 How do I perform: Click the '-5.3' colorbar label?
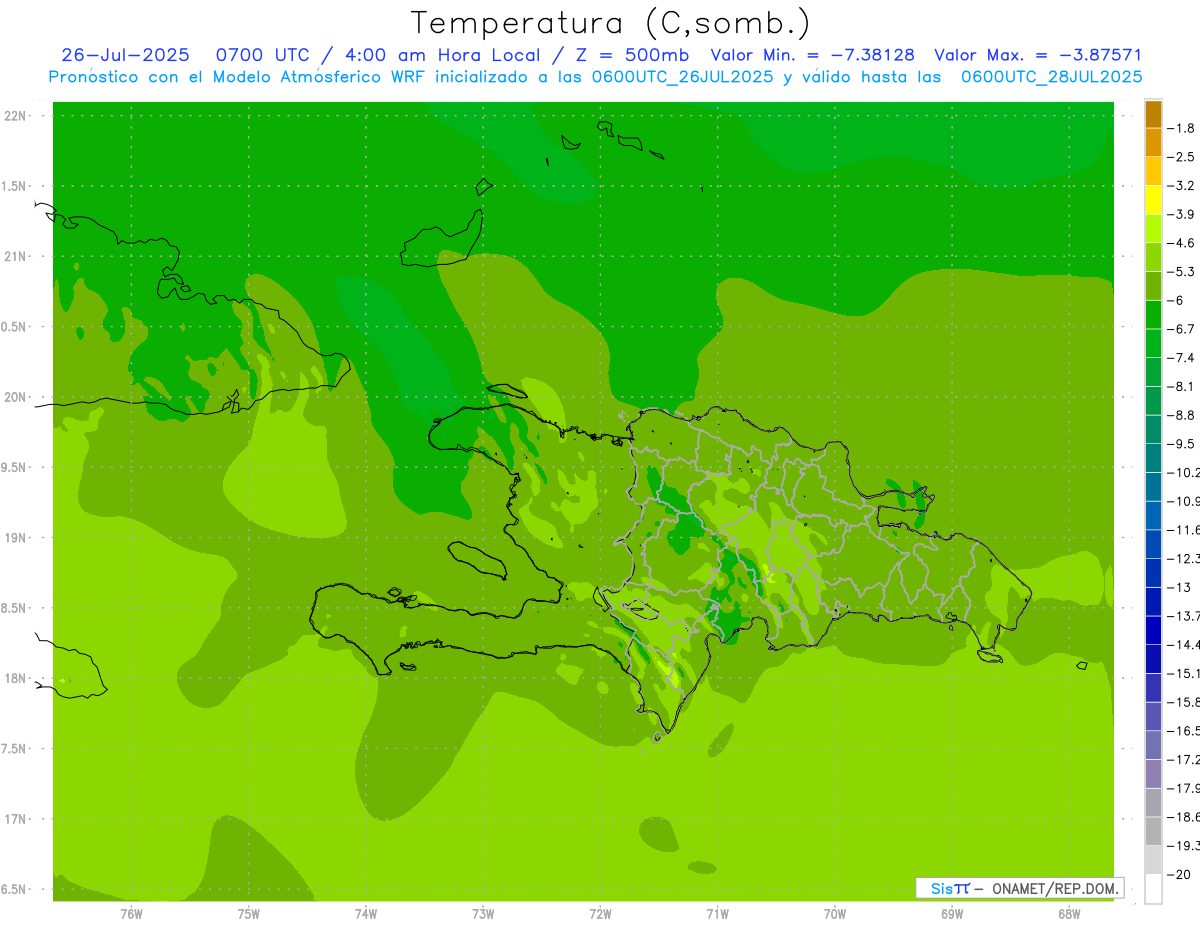point(1182,271)
